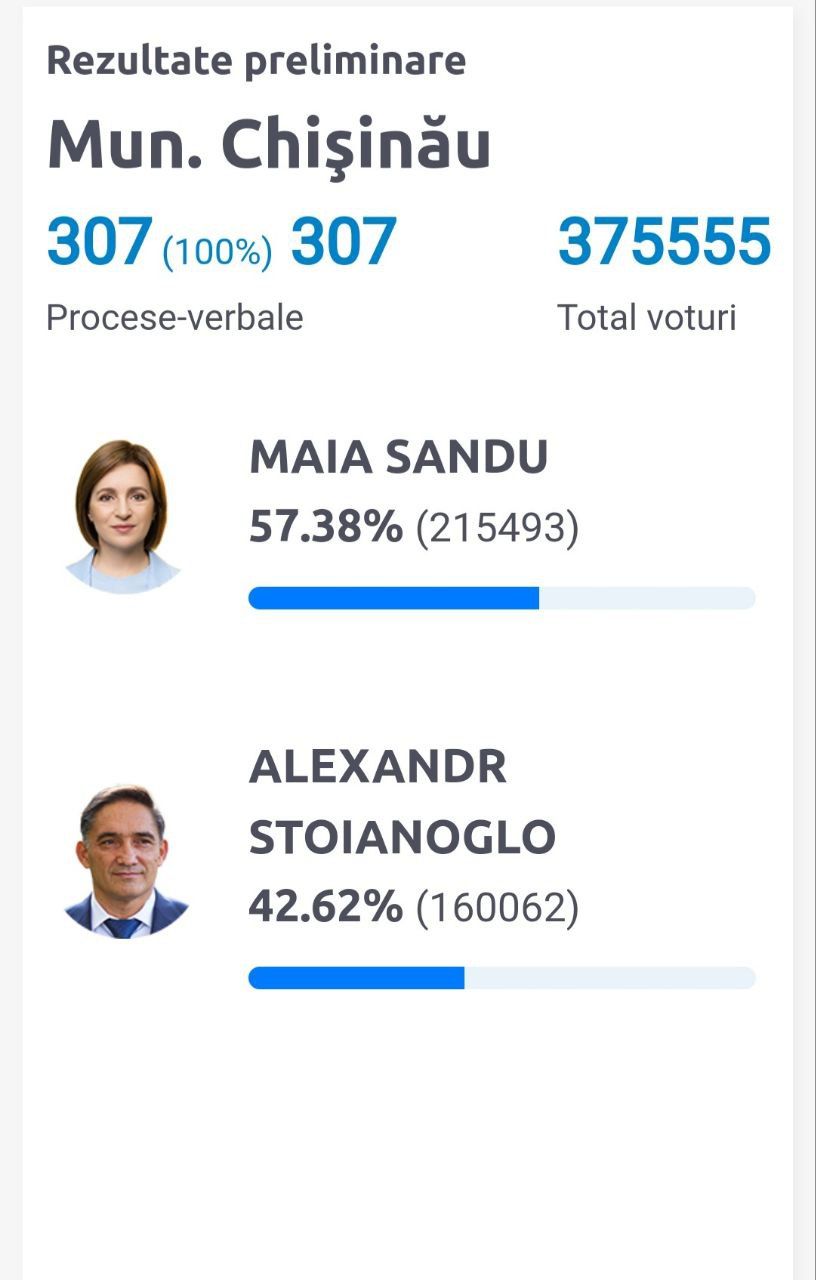Screen dimensions: 816x1280
Task: Click the Procese-verbale label
Action: click(x=175, y=318)
